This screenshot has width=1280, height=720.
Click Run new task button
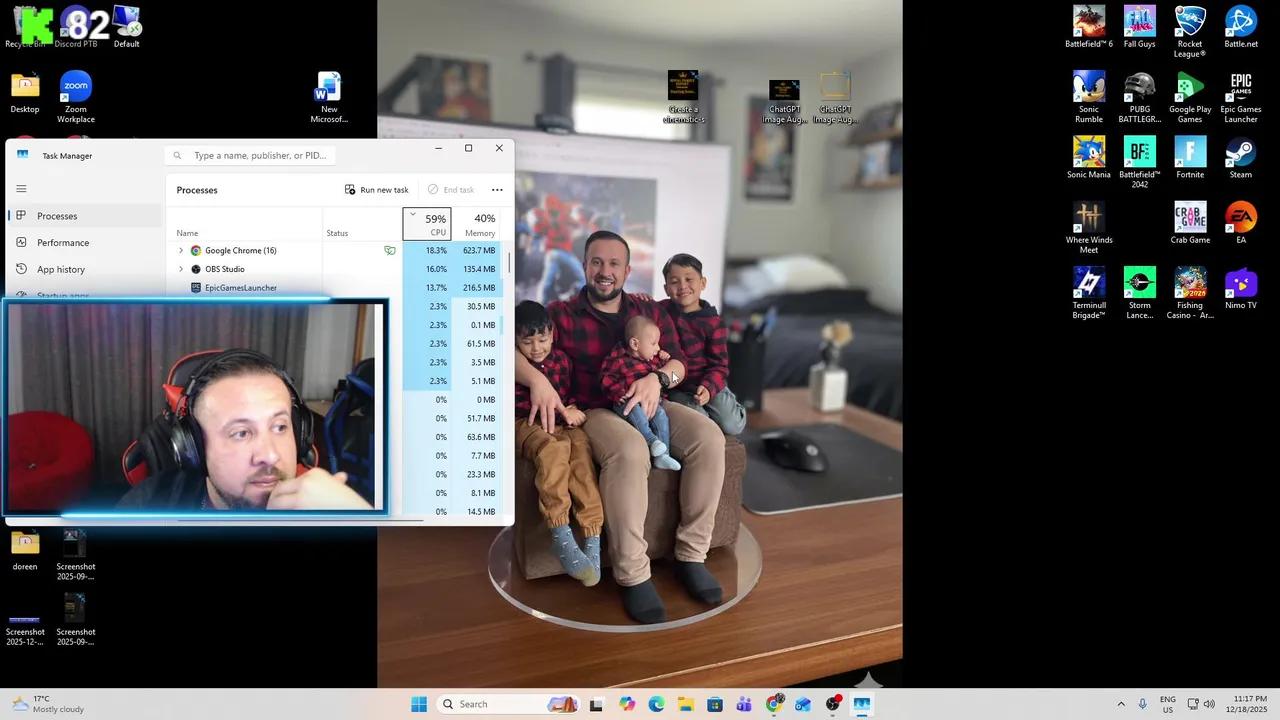pyautogui.click(x=377, y=190)
